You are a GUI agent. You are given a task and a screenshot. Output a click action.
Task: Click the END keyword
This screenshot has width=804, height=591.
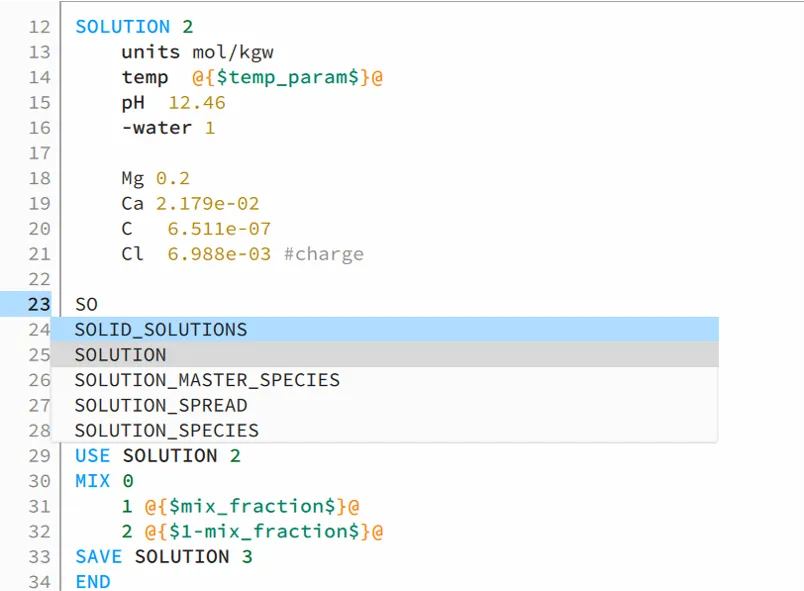(x=93, y=582)
